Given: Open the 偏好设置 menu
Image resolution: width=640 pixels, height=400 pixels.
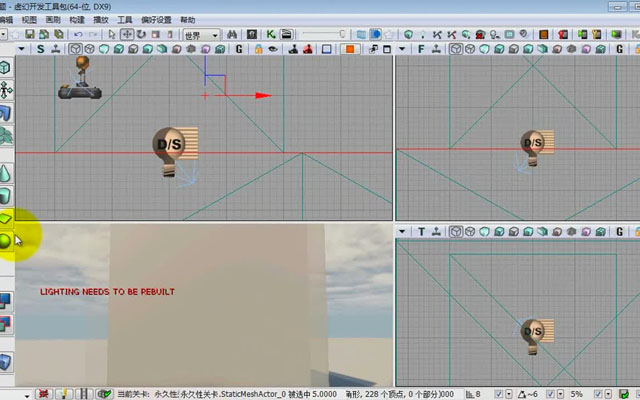Looking at the screenshot, I should [x=156, y=20].
